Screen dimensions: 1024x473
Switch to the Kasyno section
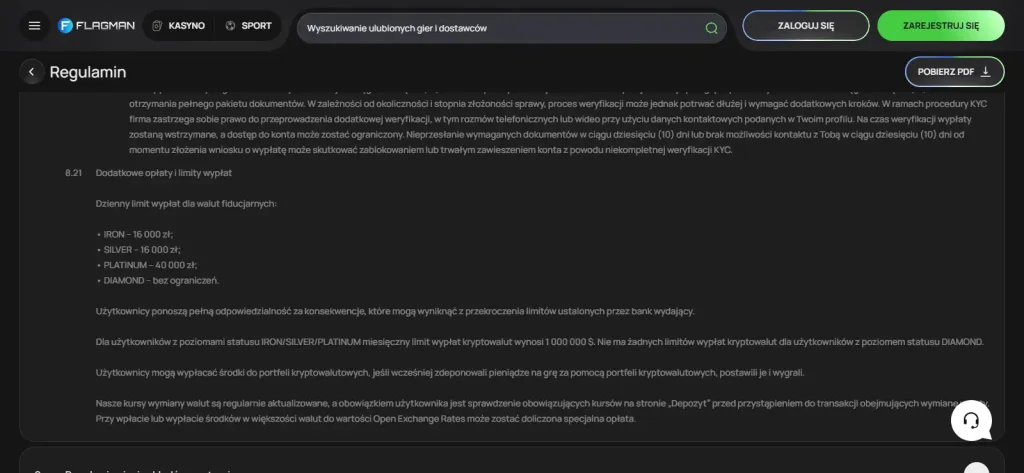(178, 26)
